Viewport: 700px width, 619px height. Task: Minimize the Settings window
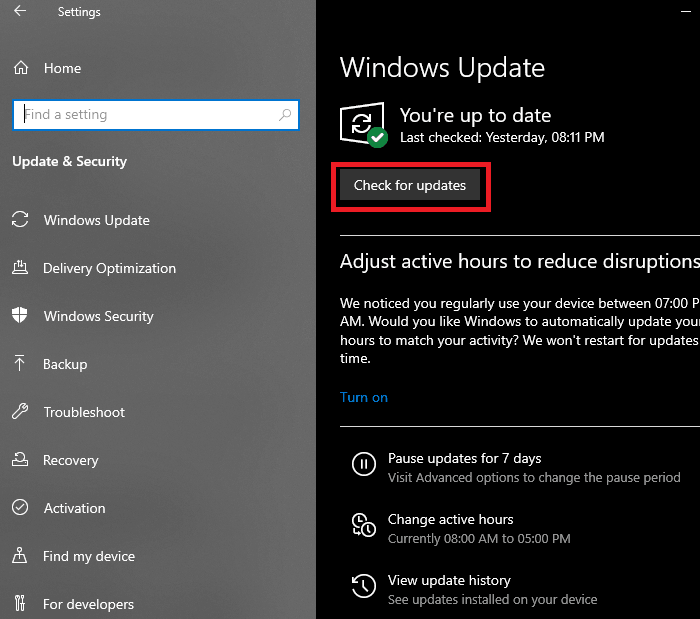(686, 12)
